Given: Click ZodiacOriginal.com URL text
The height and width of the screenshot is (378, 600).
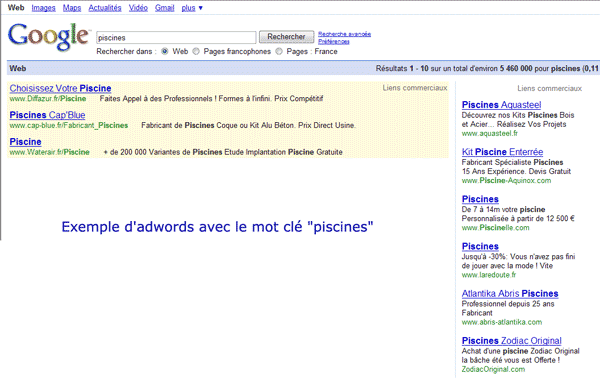Looking at the screenshot, I should (x=493, y=370).
